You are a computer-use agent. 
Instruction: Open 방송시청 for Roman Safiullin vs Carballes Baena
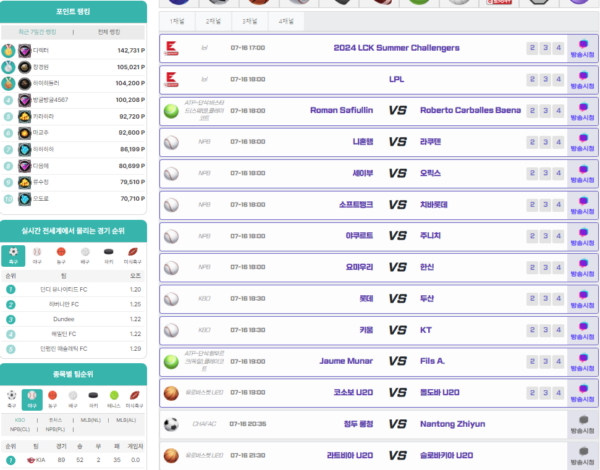(582, 111)
